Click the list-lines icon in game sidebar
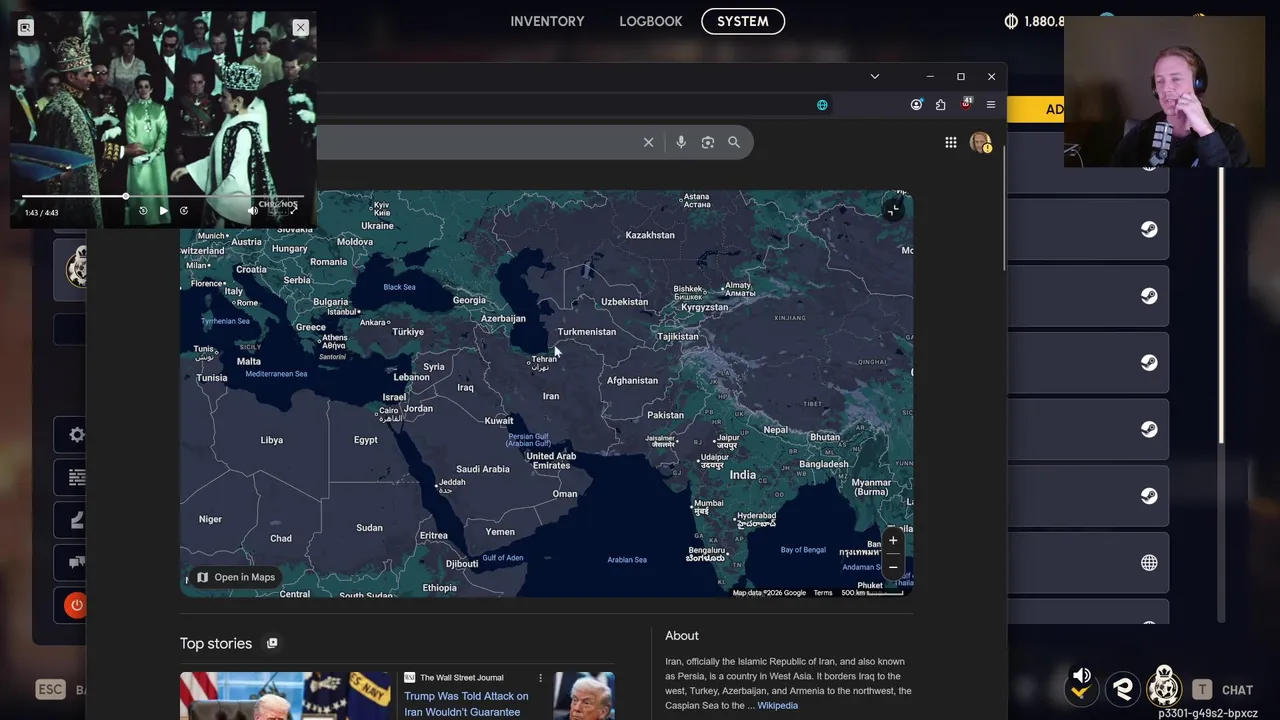1280x720 pixels. tap(77, 478)
